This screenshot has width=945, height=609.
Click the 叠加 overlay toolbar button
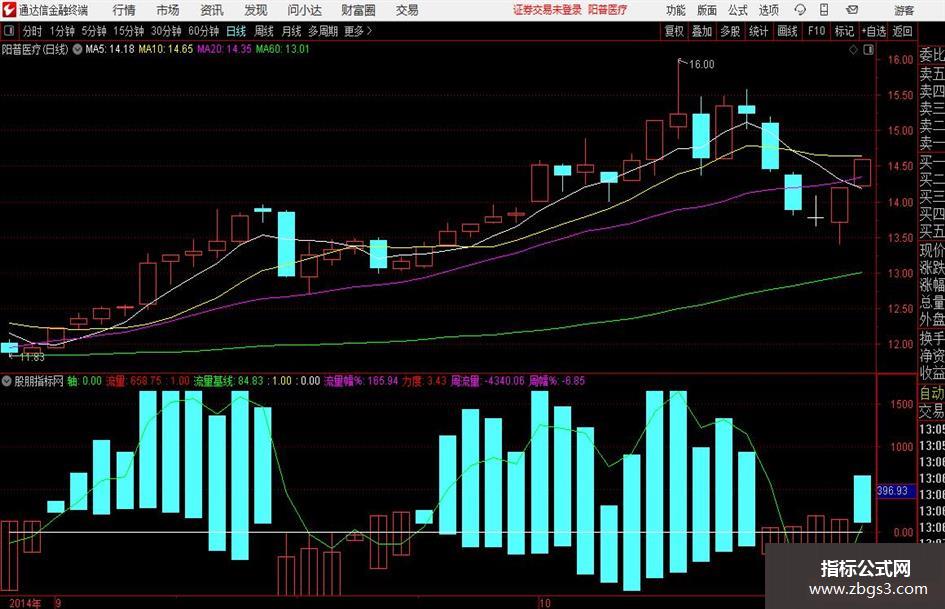coord(702,31)
